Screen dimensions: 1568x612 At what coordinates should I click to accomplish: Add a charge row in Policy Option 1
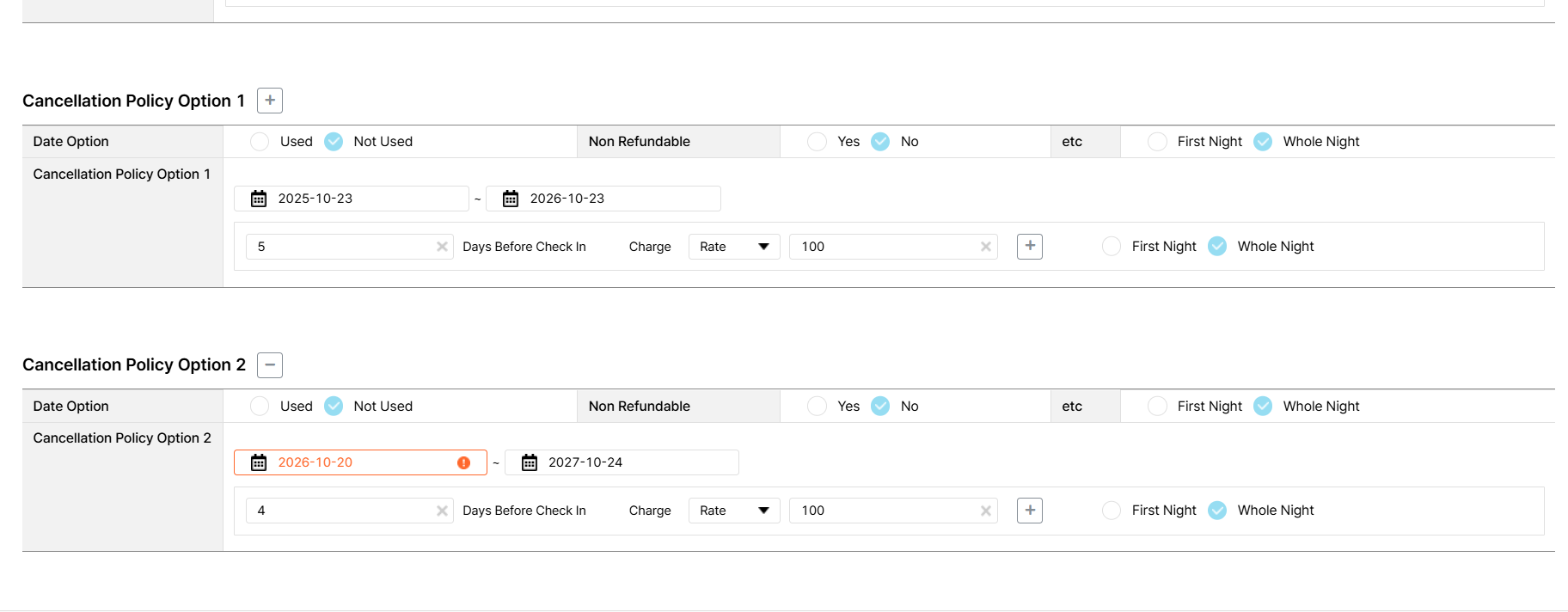1030,247
